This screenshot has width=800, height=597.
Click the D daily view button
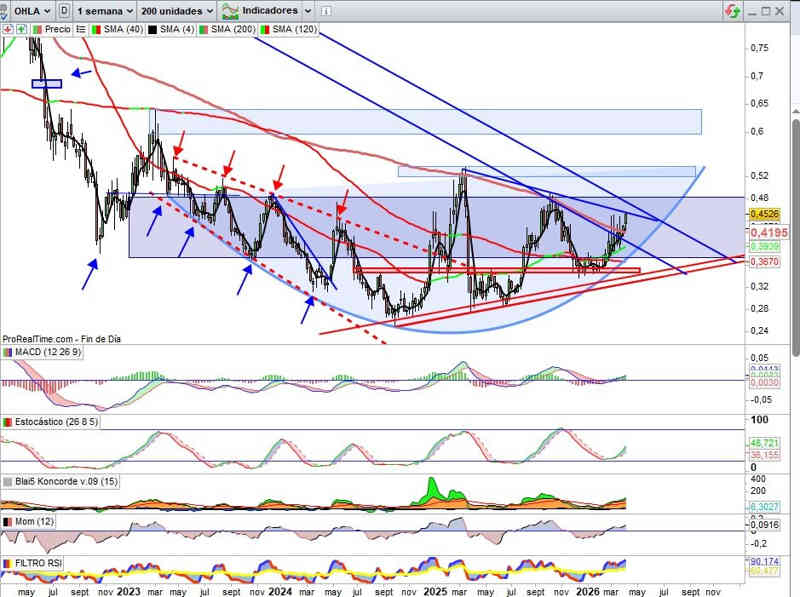pos(64,10)
